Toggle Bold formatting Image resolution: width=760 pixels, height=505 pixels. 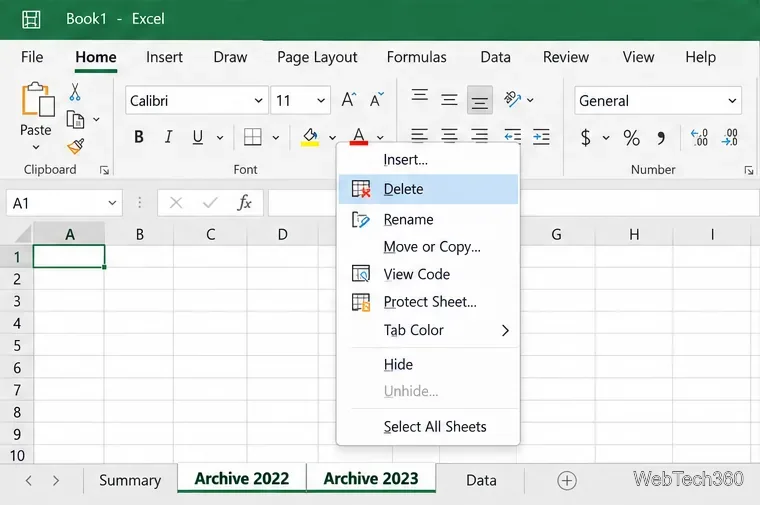(139, 137)
